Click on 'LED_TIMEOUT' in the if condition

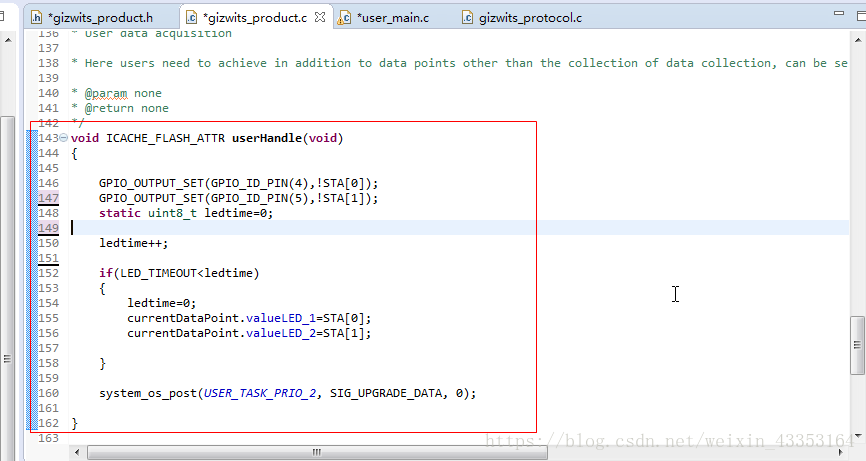click(159, 273)
